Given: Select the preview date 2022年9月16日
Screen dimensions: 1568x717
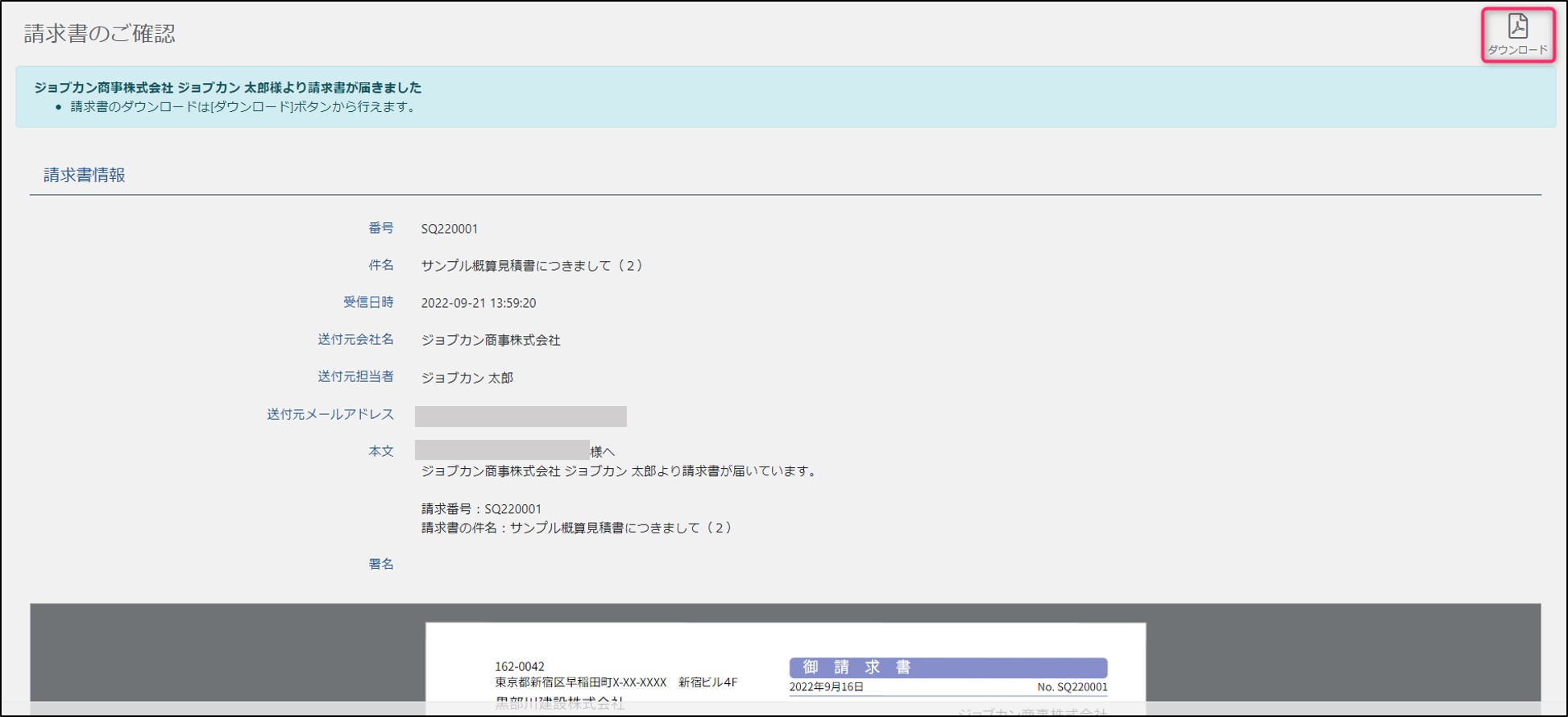Looking at the screenshot, I should 826,687.
